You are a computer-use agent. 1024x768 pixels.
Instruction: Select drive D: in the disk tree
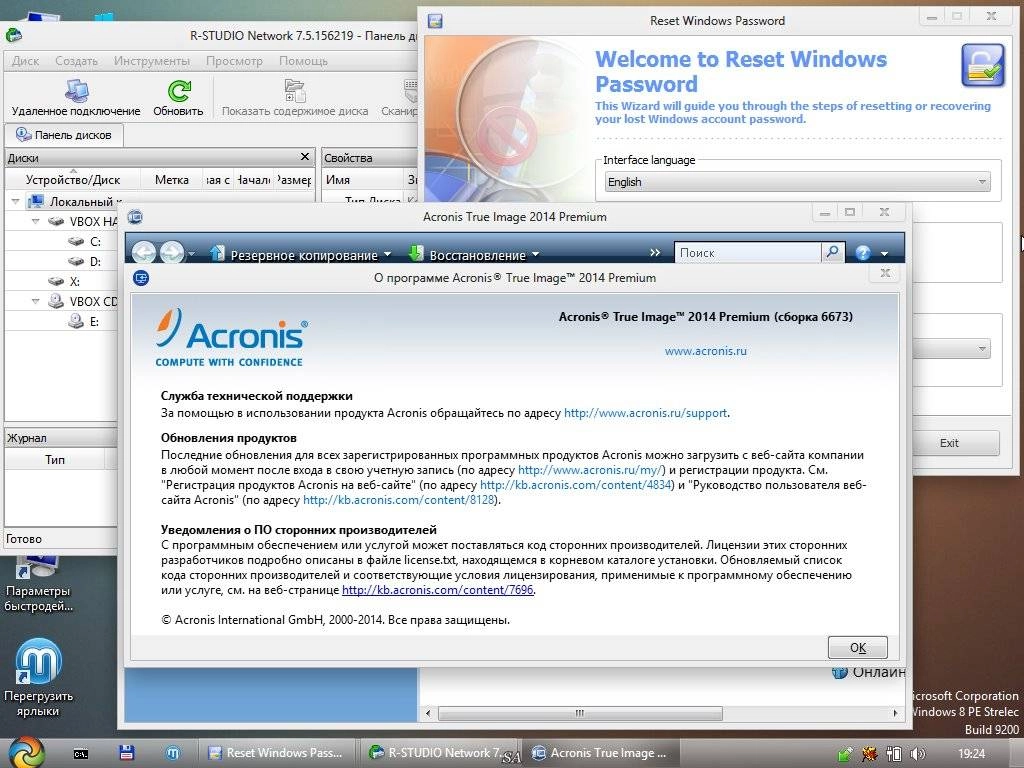[x=95, y=261]
